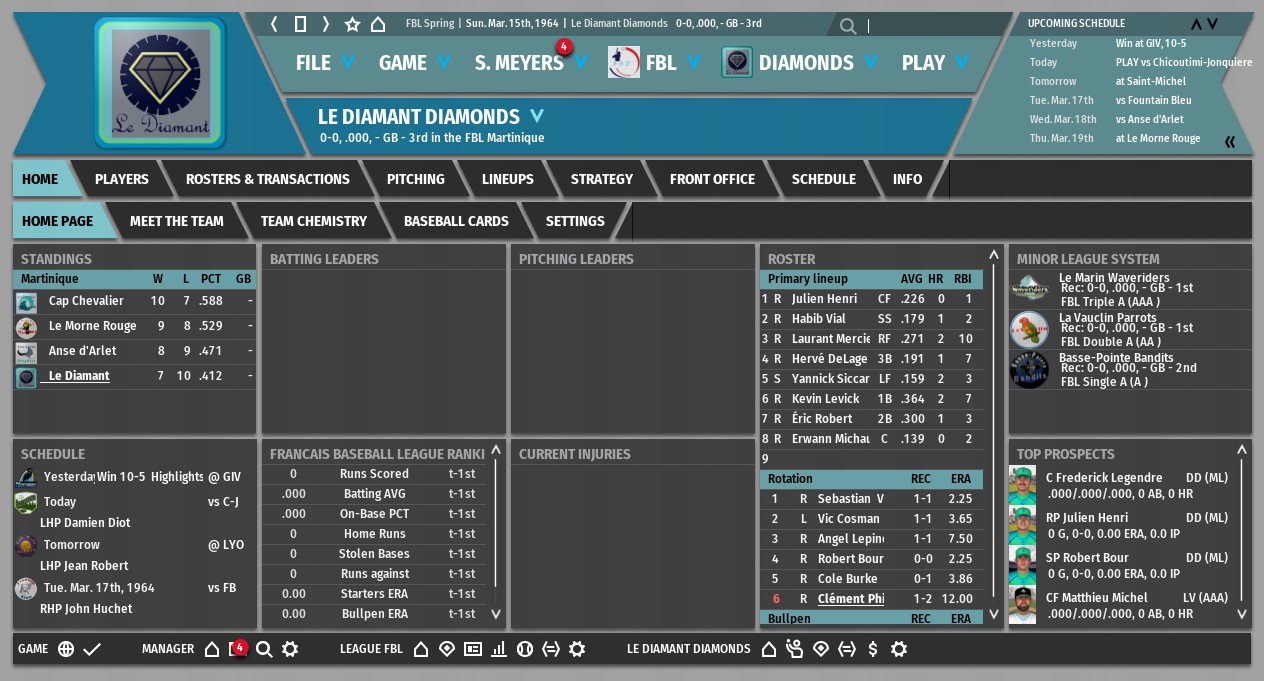1264x681 pixels.
Task: Collapse upcoming schedule with double-chevron icon
Action: (x=1230, y=142)
